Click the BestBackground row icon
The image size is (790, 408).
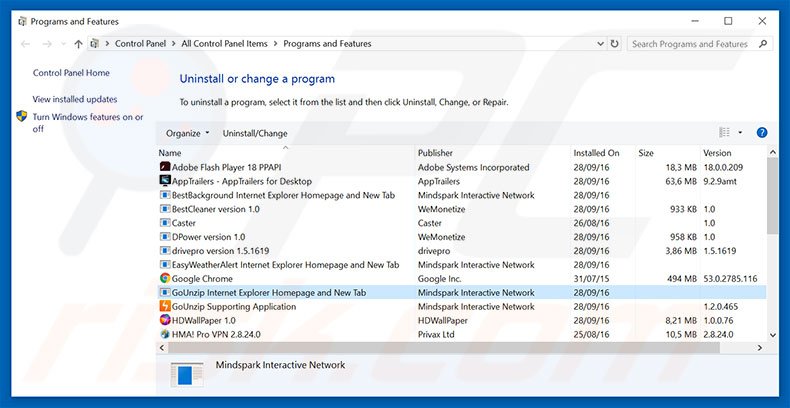click(165, 195)
